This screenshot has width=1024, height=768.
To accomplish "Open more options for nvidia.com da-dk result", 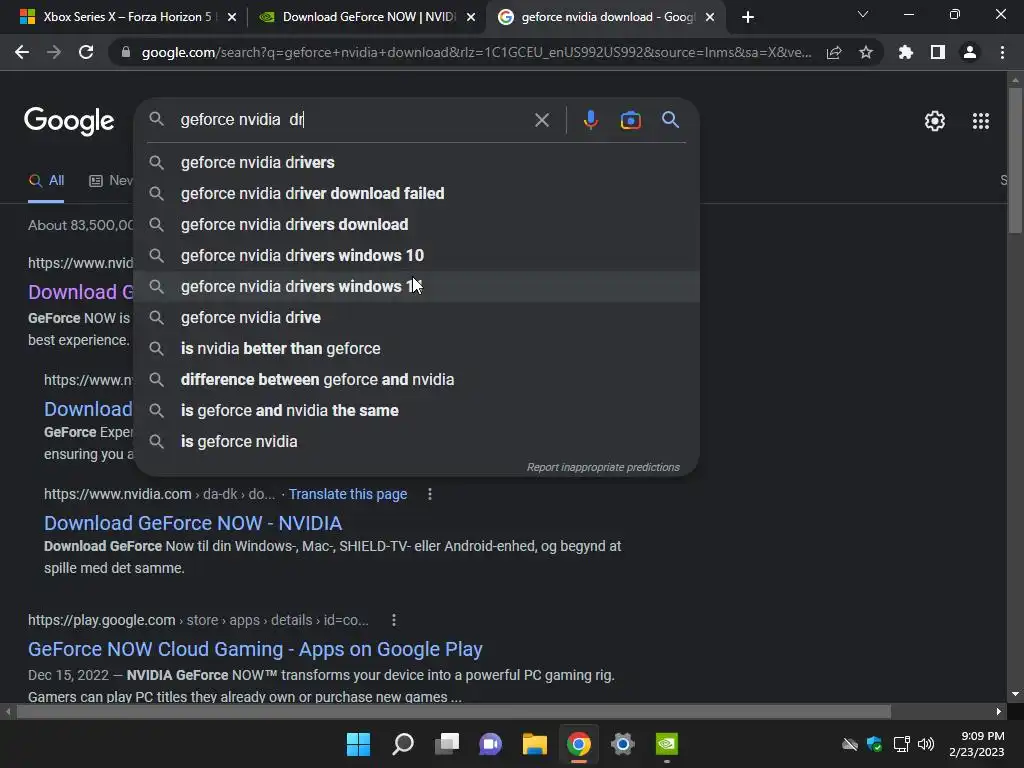I will click(x=430, y=494).
